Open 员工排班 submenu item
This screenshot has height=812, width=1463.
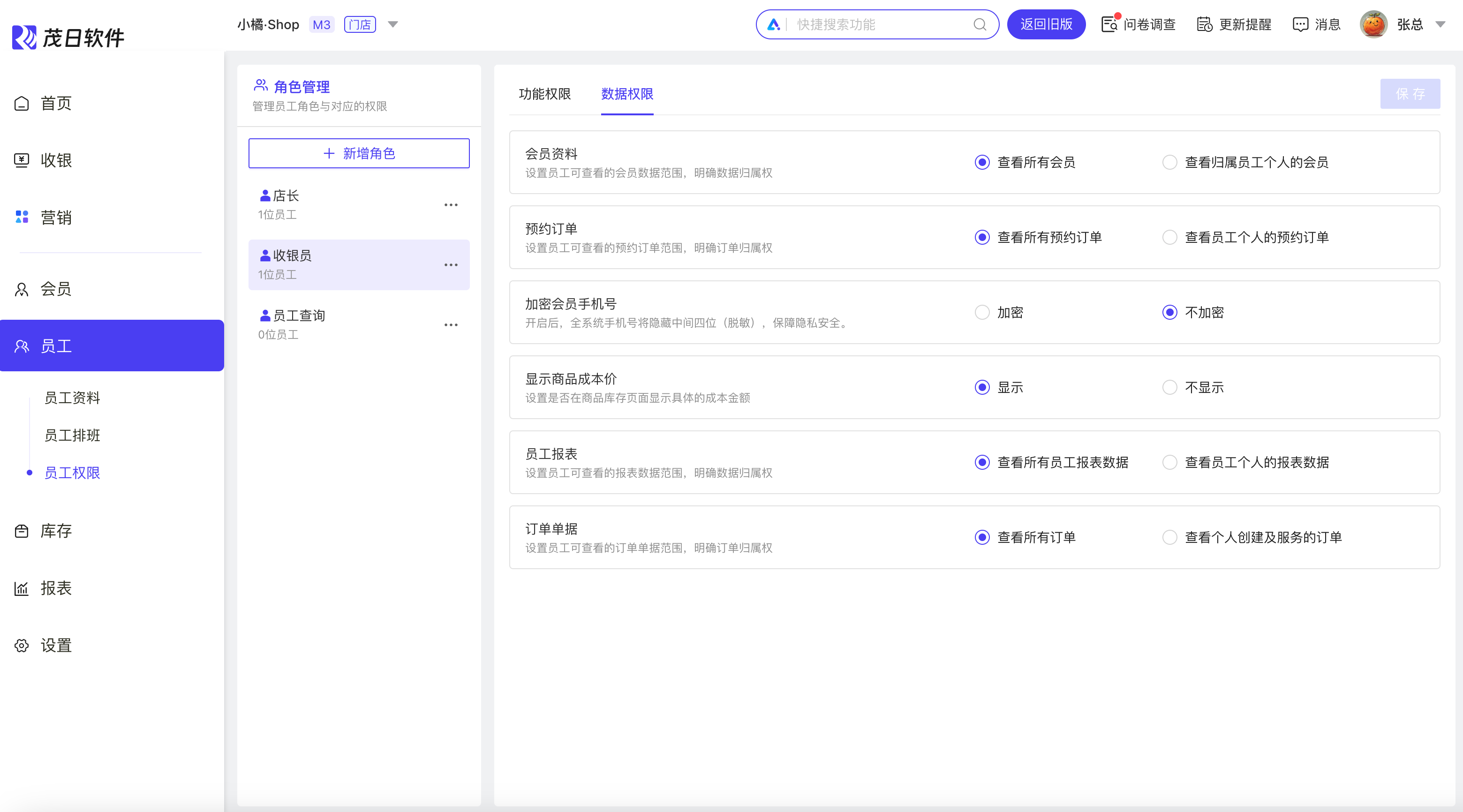(x=72, y=435)
